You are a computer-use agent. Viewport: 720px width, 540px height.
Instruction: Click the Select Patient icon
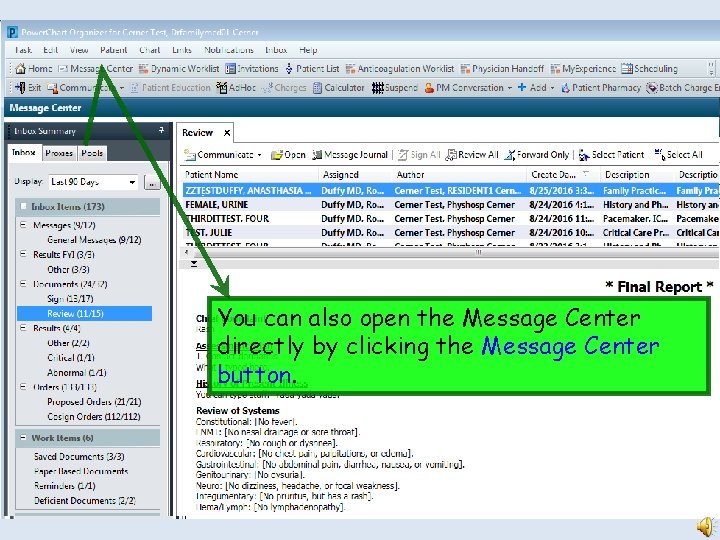(584, 155)
